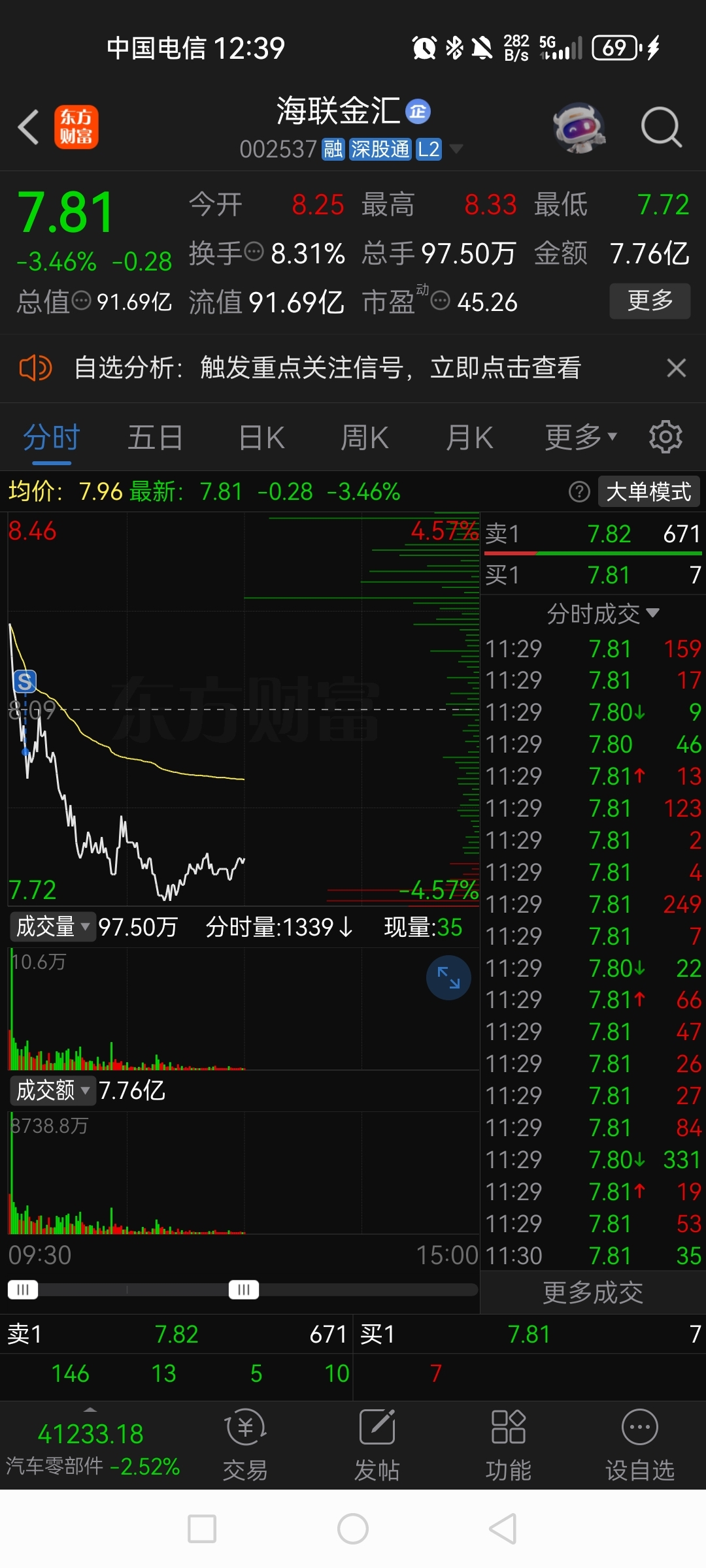Open the 交易 trade icon
Screen dimensions: 706x1568
[x=246, y=1445]
